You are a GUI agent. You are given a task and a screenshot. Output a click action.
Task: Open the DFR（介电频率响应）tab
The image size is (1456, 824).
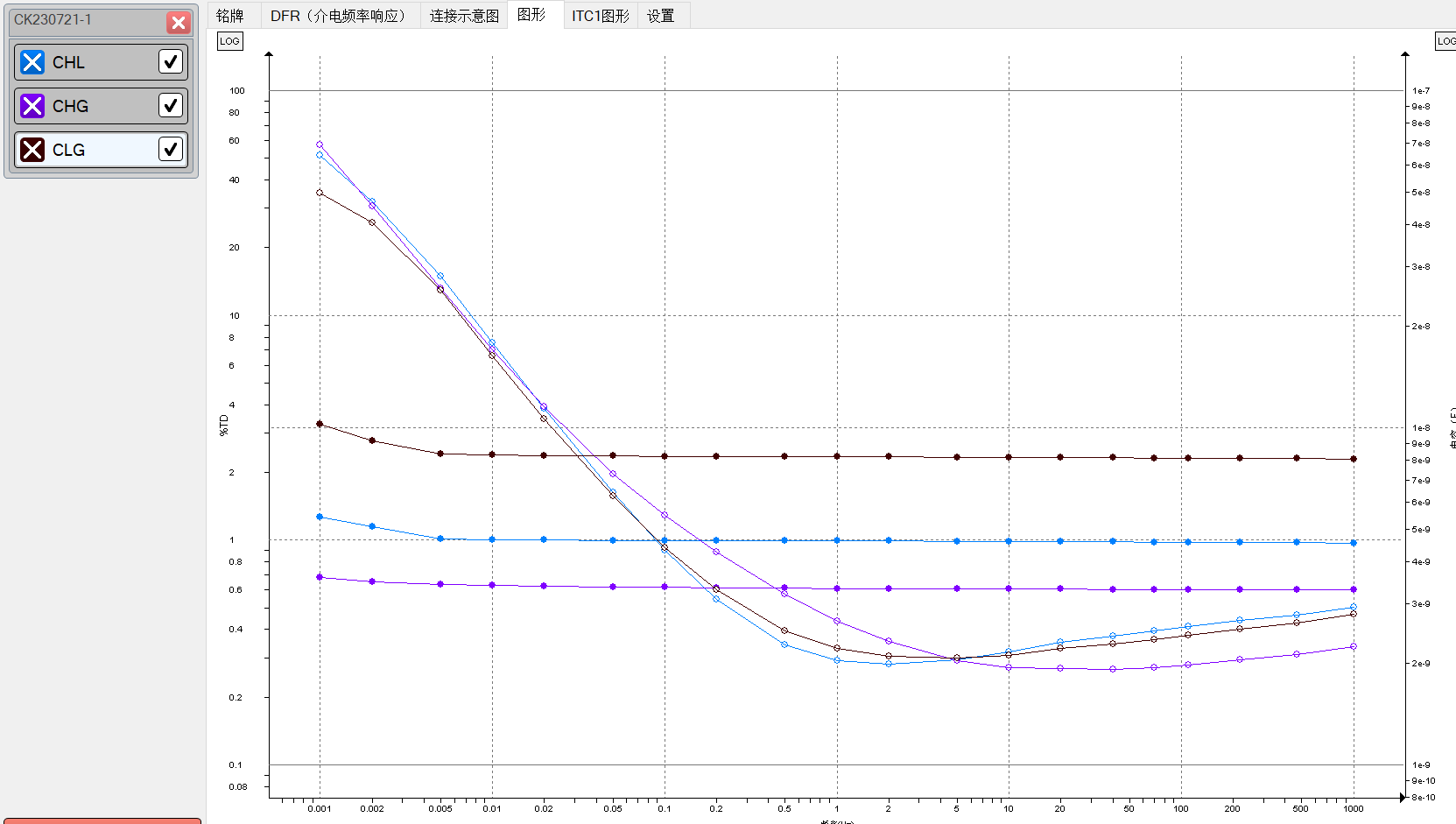pyautogui.click(x=338, y=15)
